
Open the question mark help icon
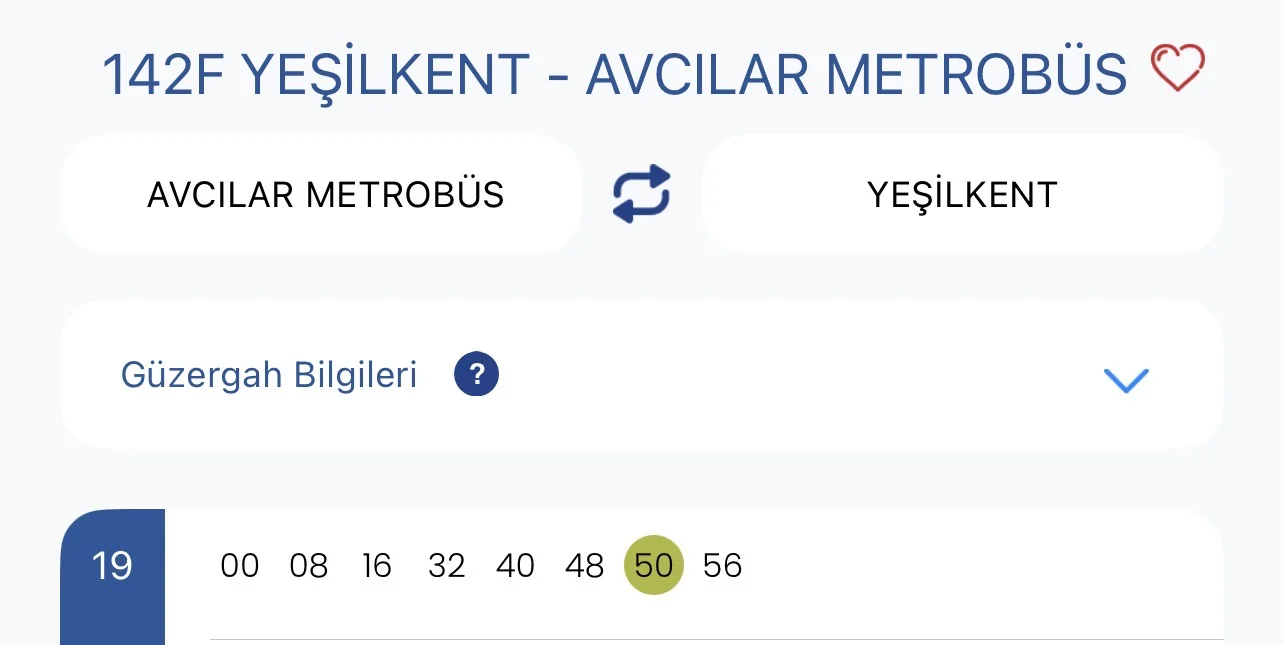coord(476,375)
